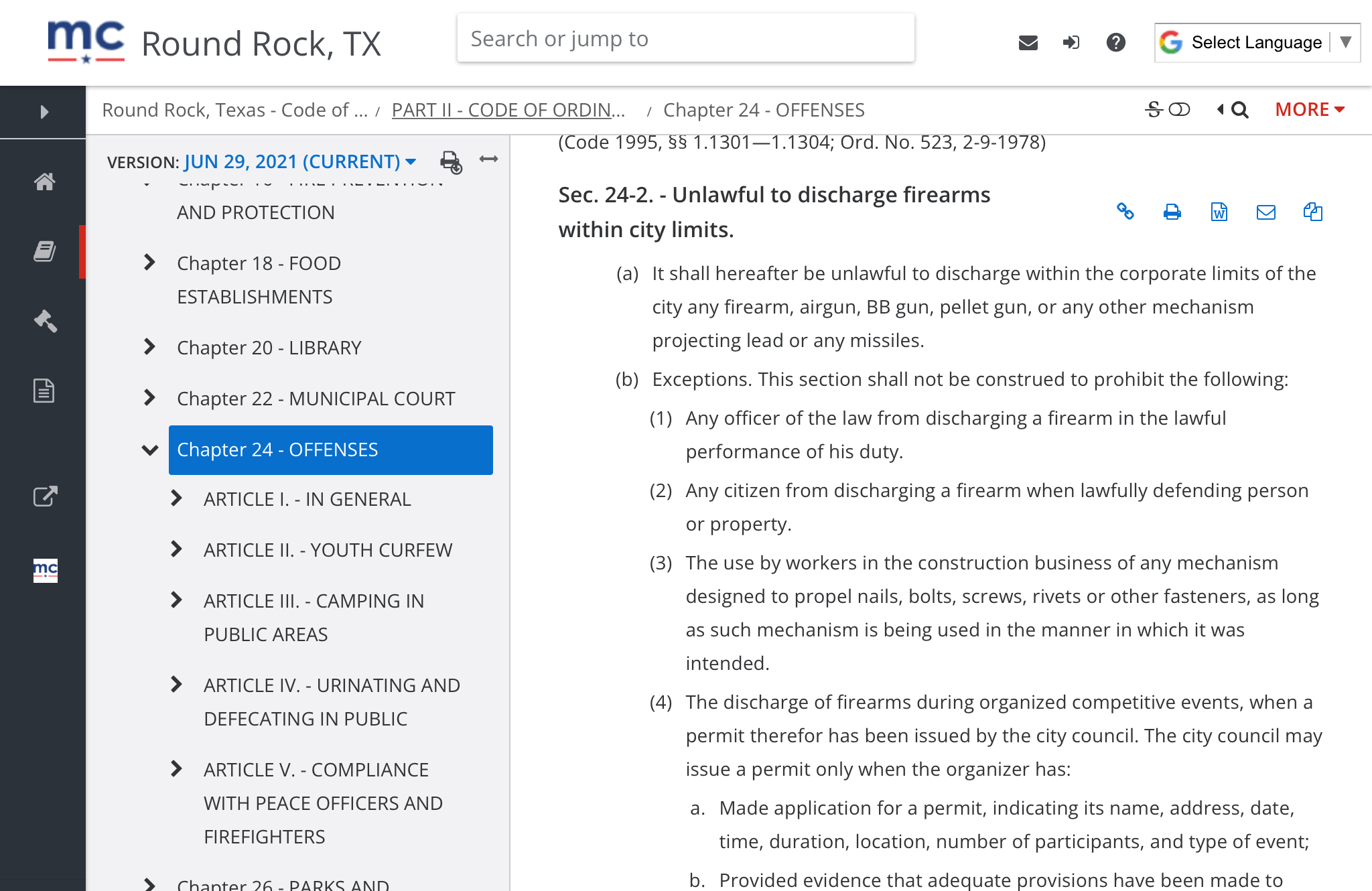
Task: Click the expand panel width arrows icon
Action: 489,159
